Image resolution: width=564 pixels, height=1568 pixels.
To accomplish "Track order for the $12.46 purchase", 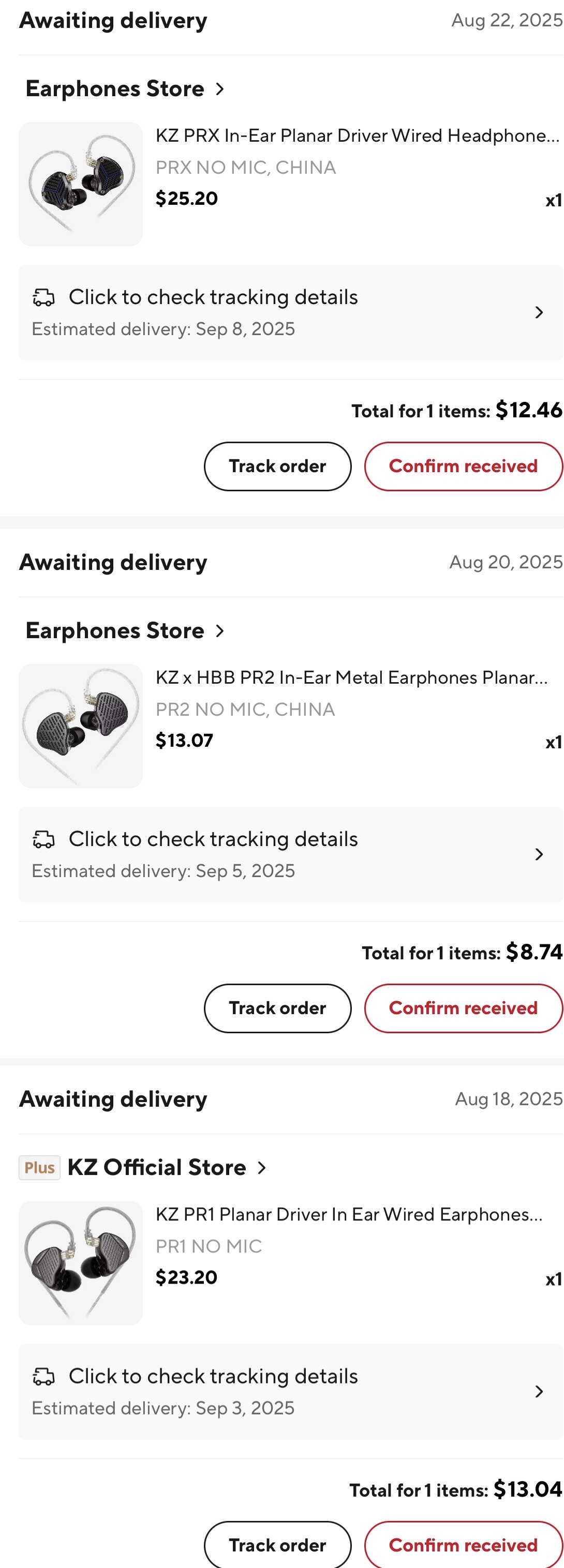I will (x=277, y=466).
